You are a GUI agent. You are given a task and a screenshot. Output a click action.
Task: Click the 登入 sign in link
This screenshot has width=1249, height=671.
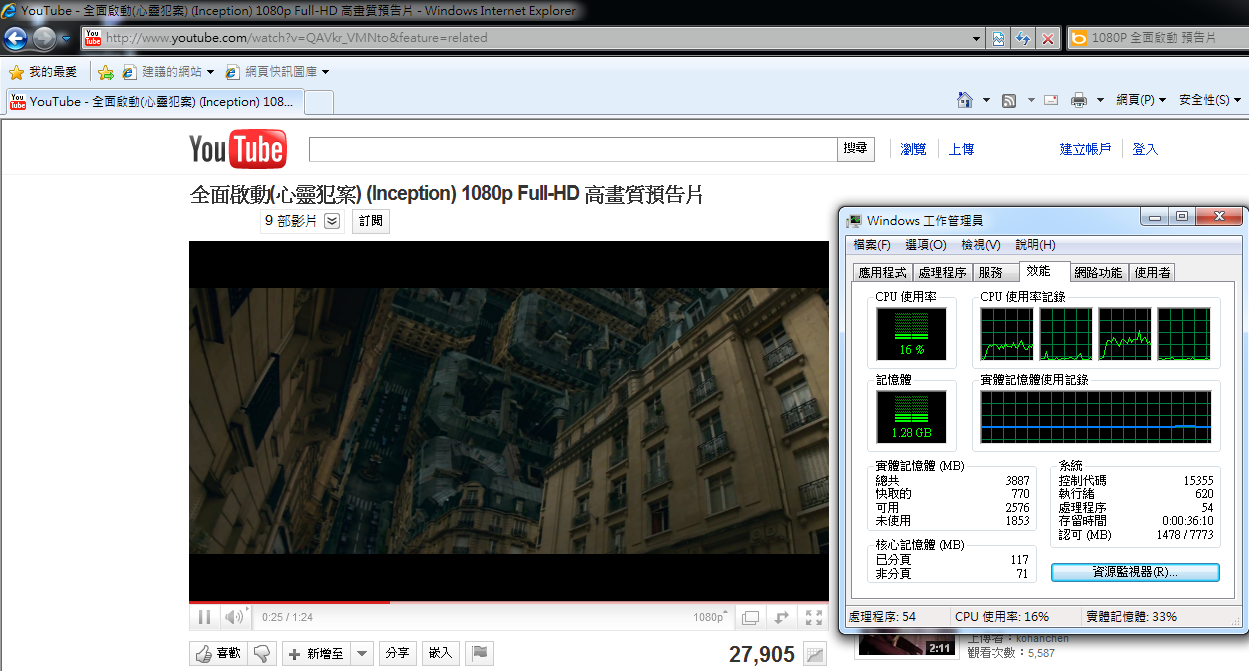(1145, 149)
